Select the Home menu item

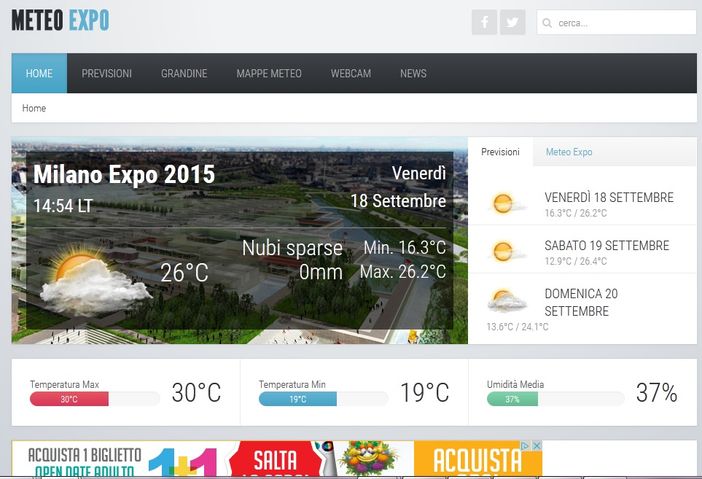[39, 73]
